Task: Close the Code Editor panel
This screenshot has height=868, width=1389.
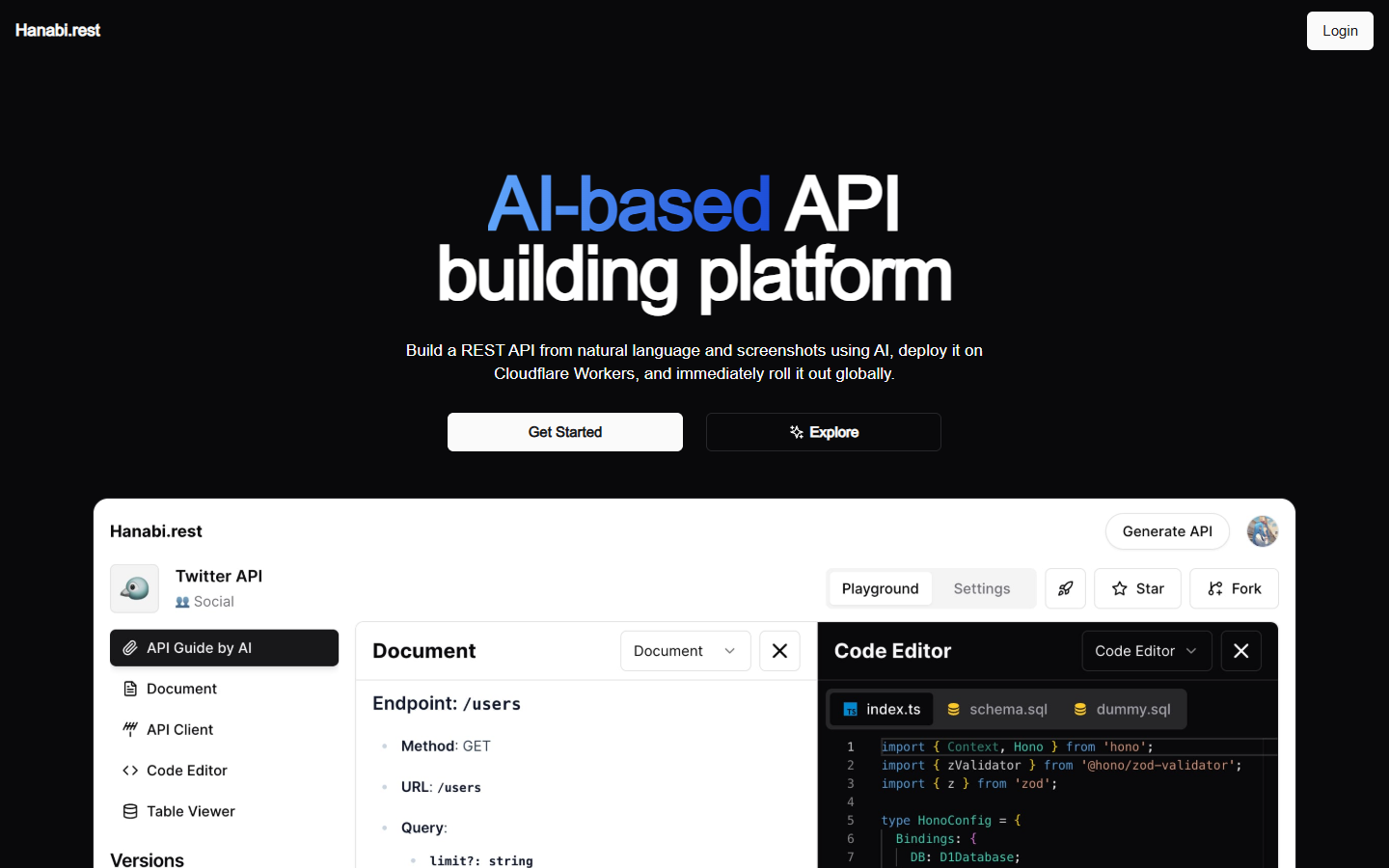Action: (x=1241, y=651)
